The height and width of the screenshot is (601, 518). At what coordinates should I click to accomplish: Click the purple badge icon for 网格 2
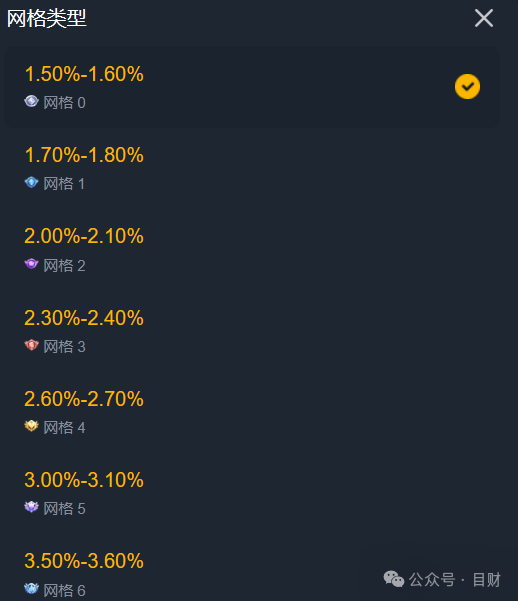pyautogui.click(x=31, y=264)
